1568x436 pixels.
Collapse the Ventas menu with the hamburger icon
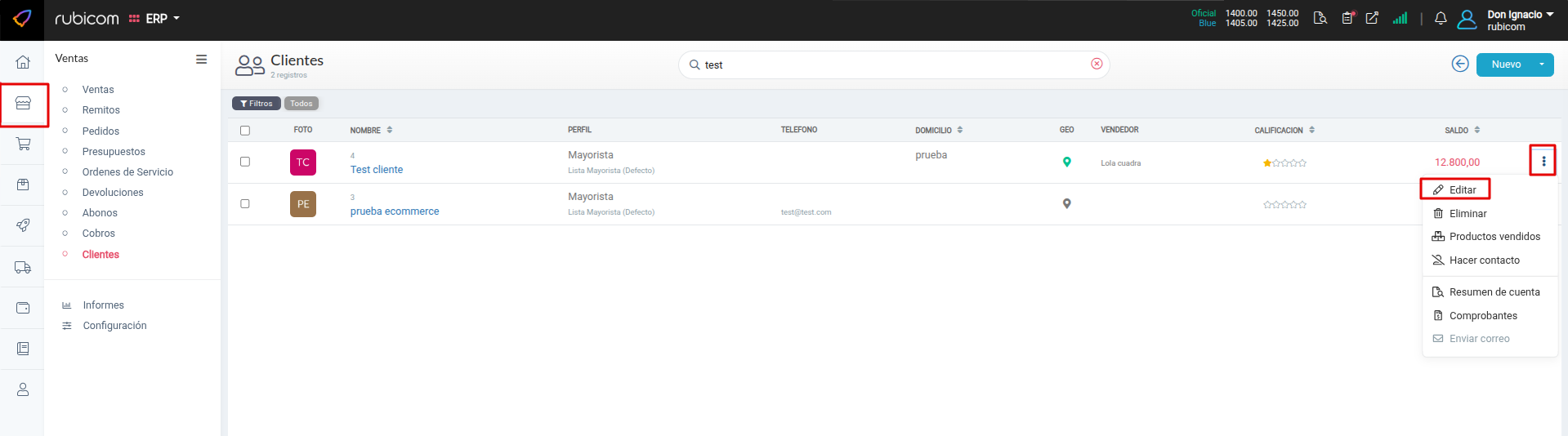point(201,59)
